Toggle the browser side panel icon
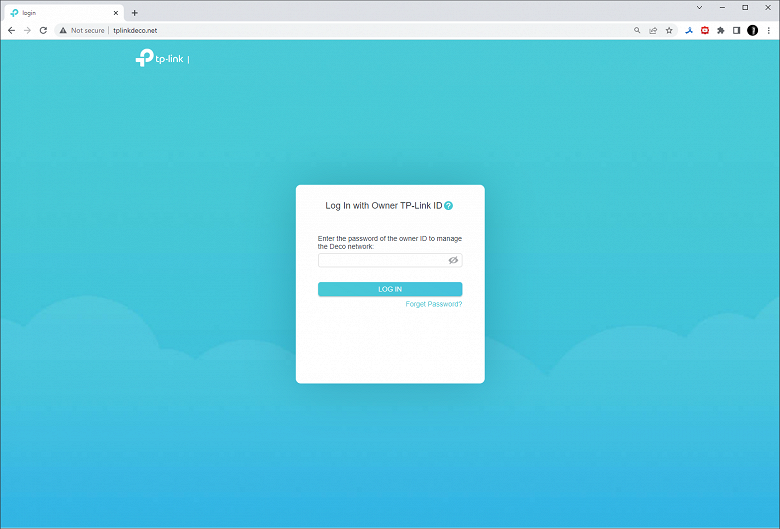The image size is (780, 529). click(737, 30)
